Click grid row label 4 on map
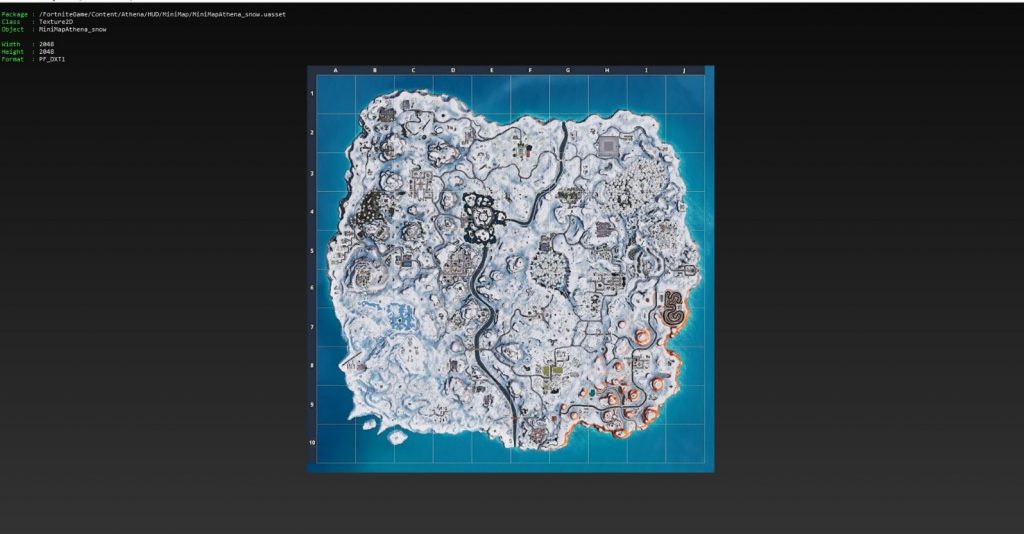 click(312, 212)
